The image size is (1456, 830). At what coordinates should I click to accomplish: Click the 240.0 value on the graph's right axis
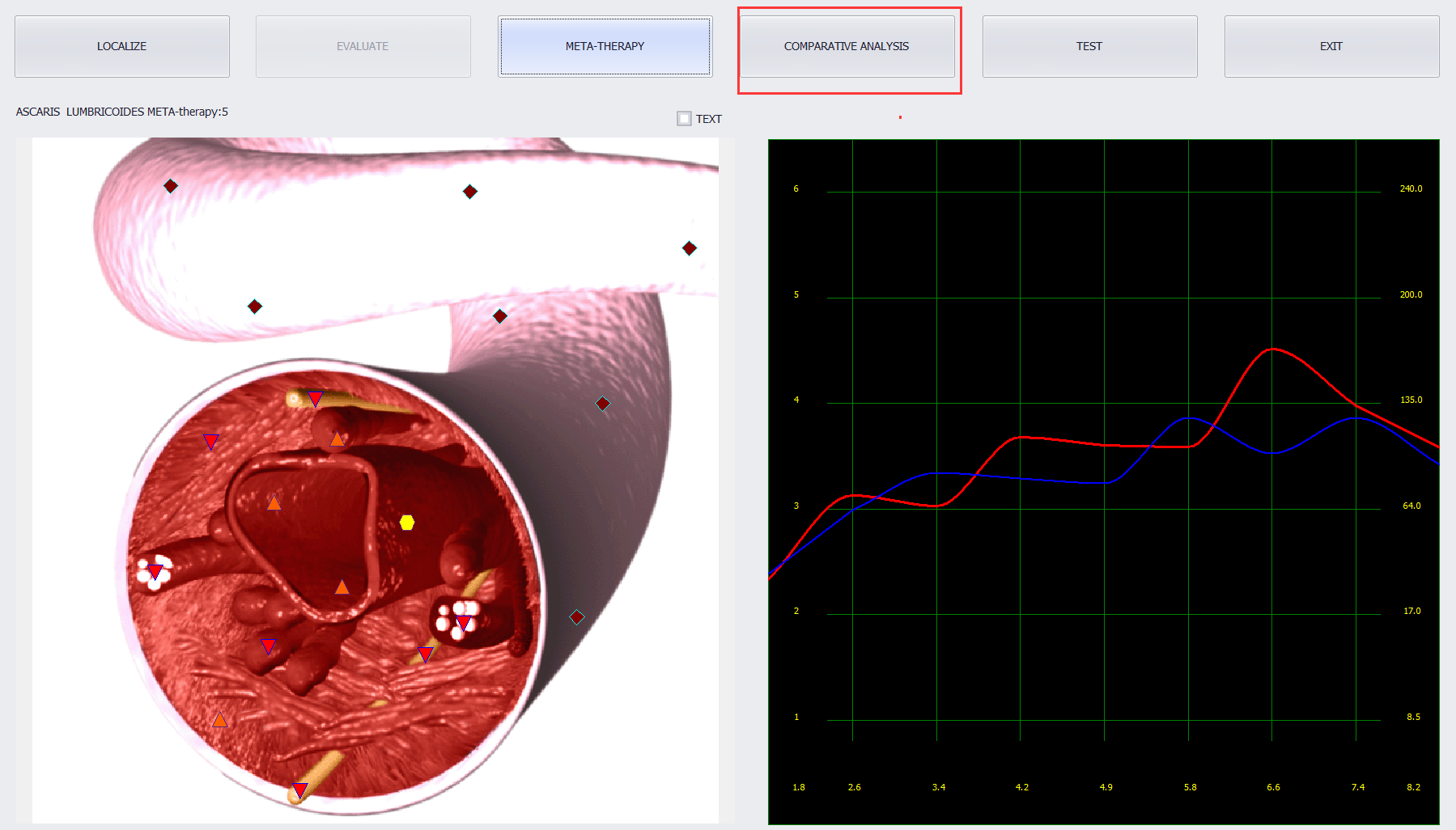point(1411,188)
